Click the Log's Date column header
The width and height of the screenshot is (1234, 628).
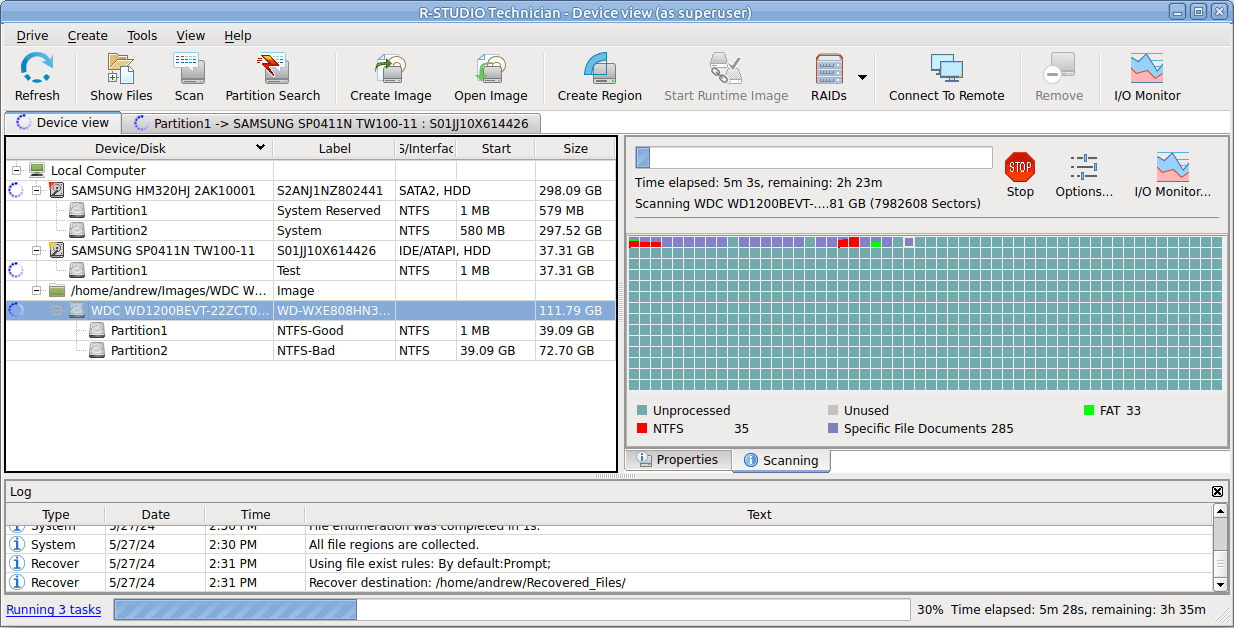(x=155, y=514)
